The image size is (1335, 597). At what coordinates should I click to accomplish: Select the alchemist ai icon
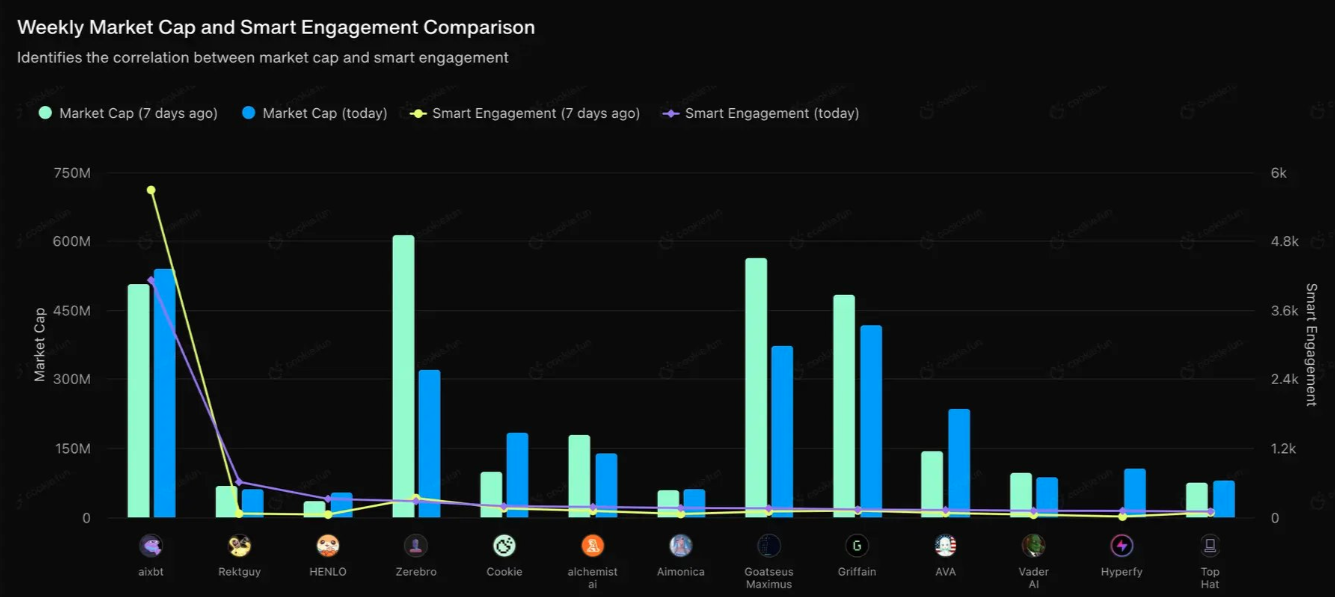click(593, 546)
